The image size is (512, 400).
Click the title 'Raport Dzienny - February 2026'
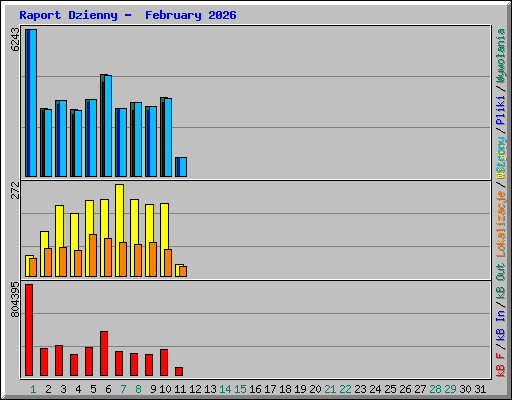[x=128, y=15]
